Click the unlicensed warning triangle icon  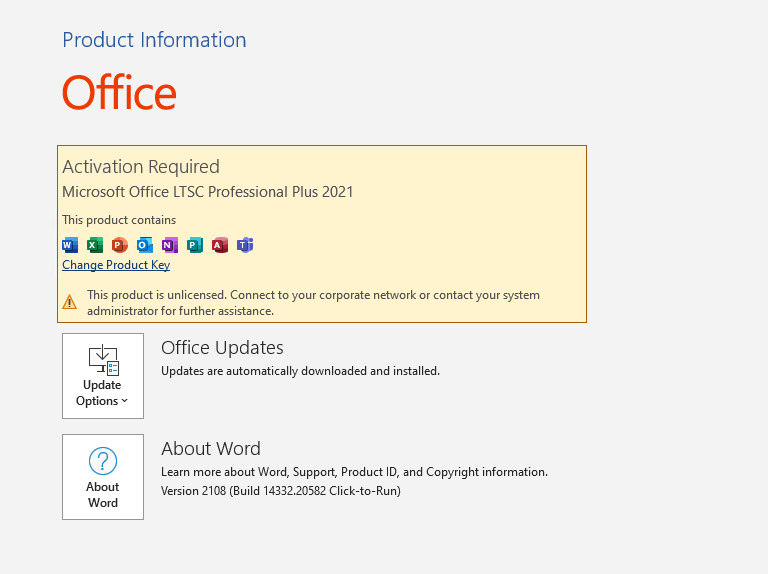pos(70,302)
